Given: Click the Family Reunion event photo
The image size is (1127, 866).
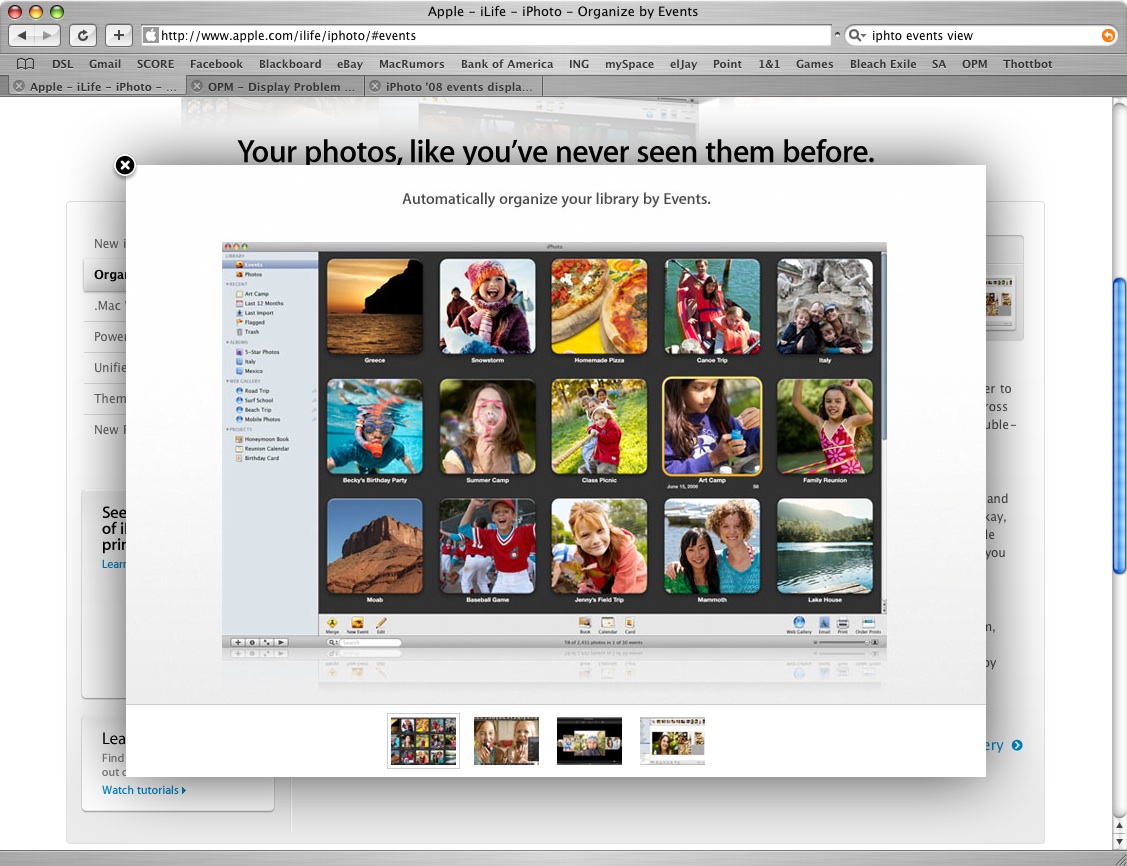Looking at the screenshot, I should [825, 426].
